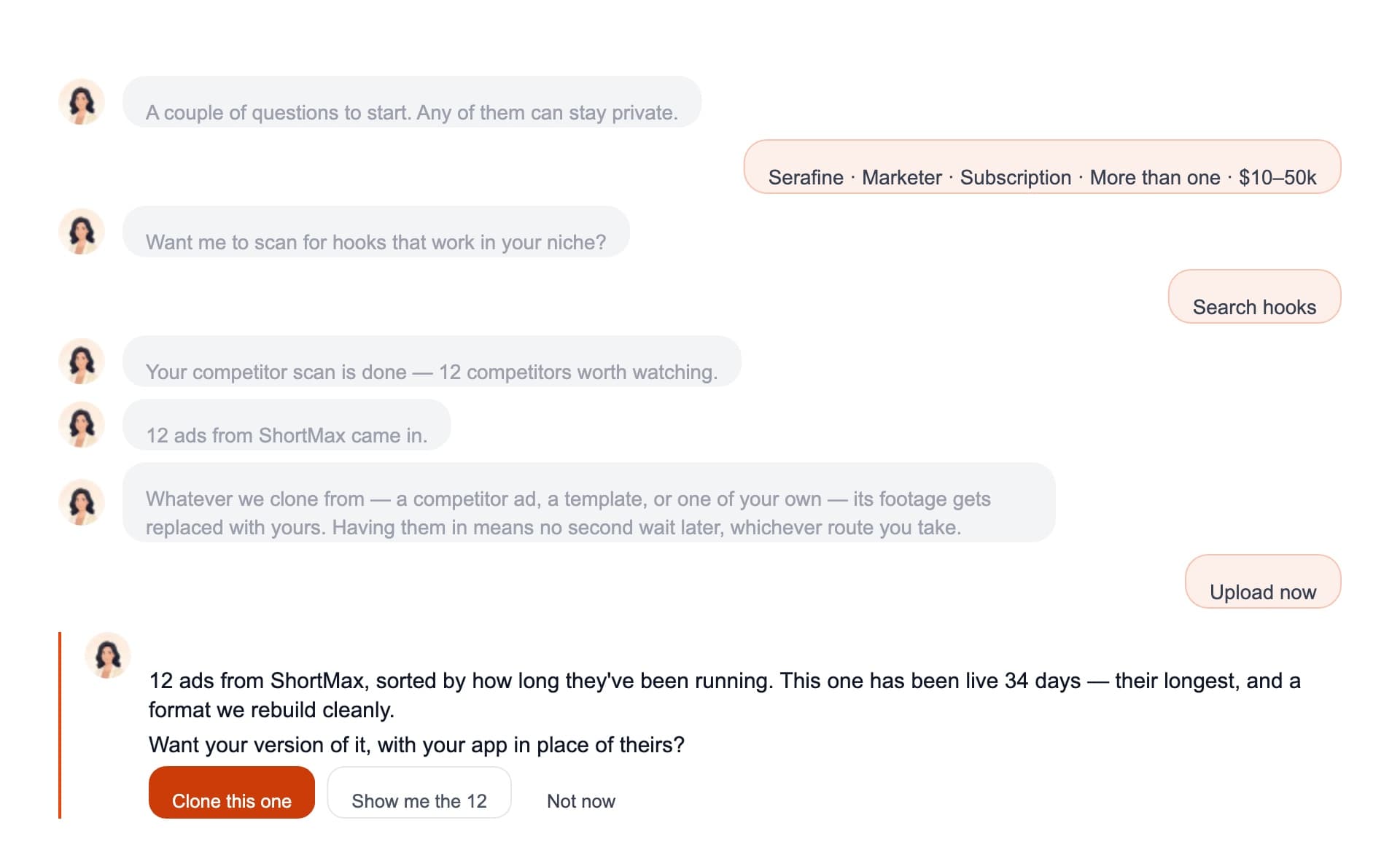This screenshot has height=866, width=1400.
Task: Click the Clone this one button
Action: tap(232, 792)
